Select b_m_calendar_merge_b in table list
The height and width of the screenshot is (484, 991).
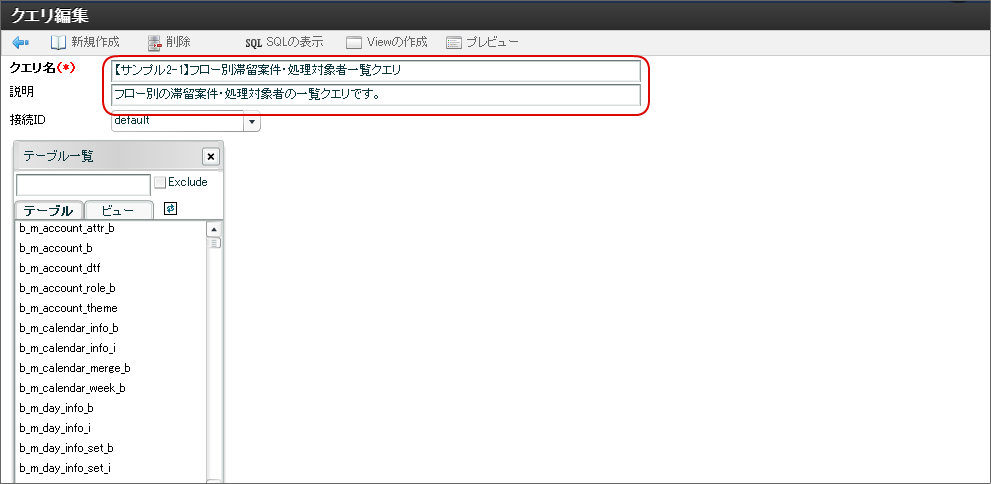pyautogui.click(x=112, y=368)
